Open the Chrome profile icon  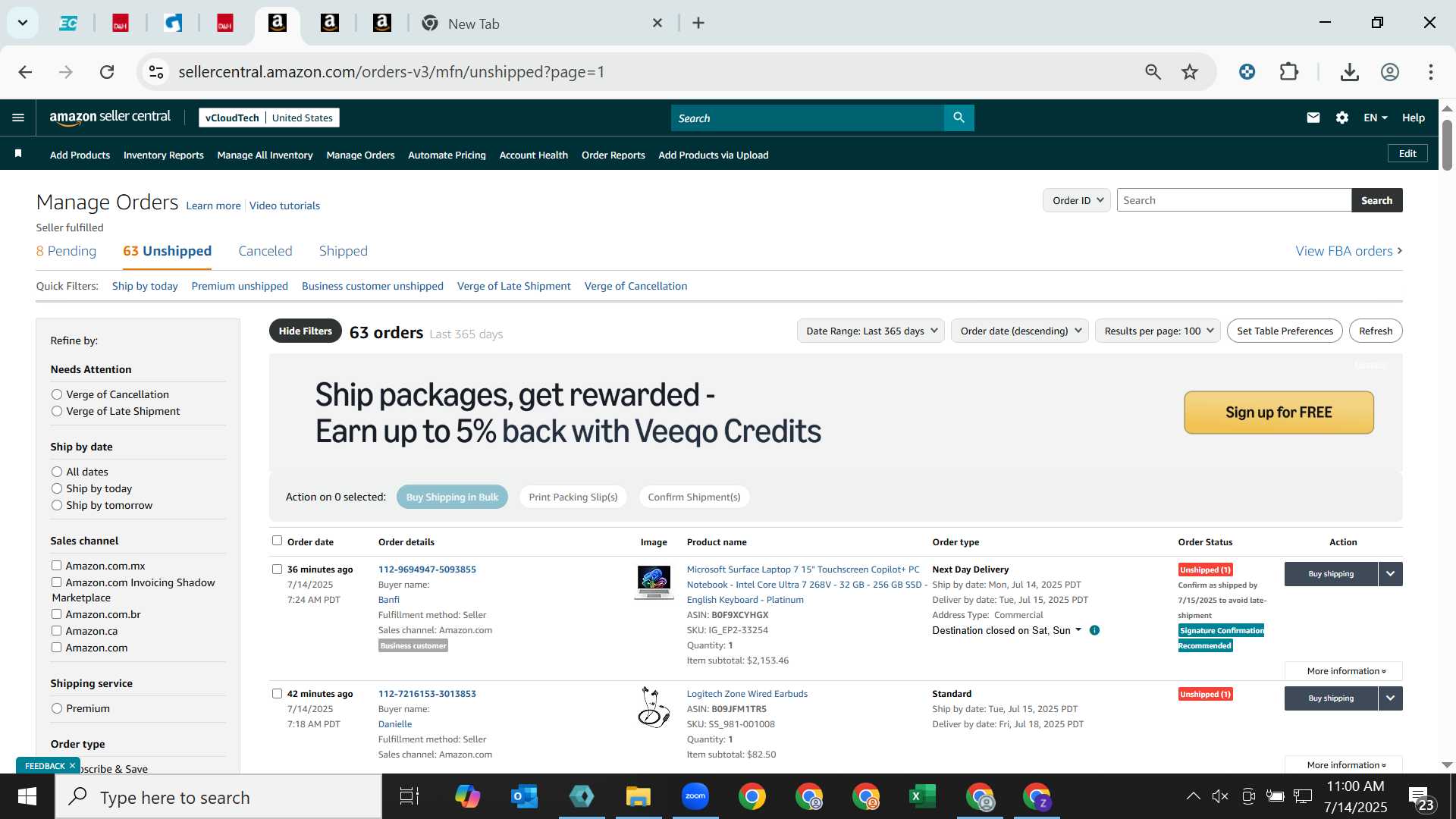[1390, 72]
